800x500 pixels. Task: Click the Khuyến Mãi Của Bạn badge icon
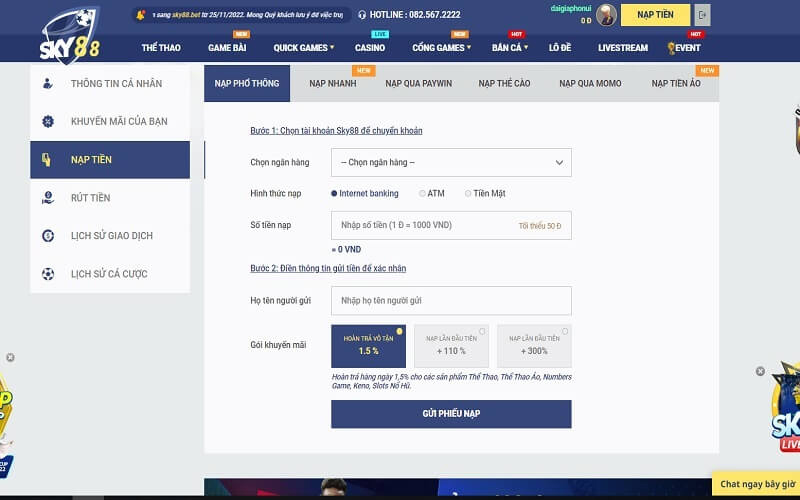[47, 121]
